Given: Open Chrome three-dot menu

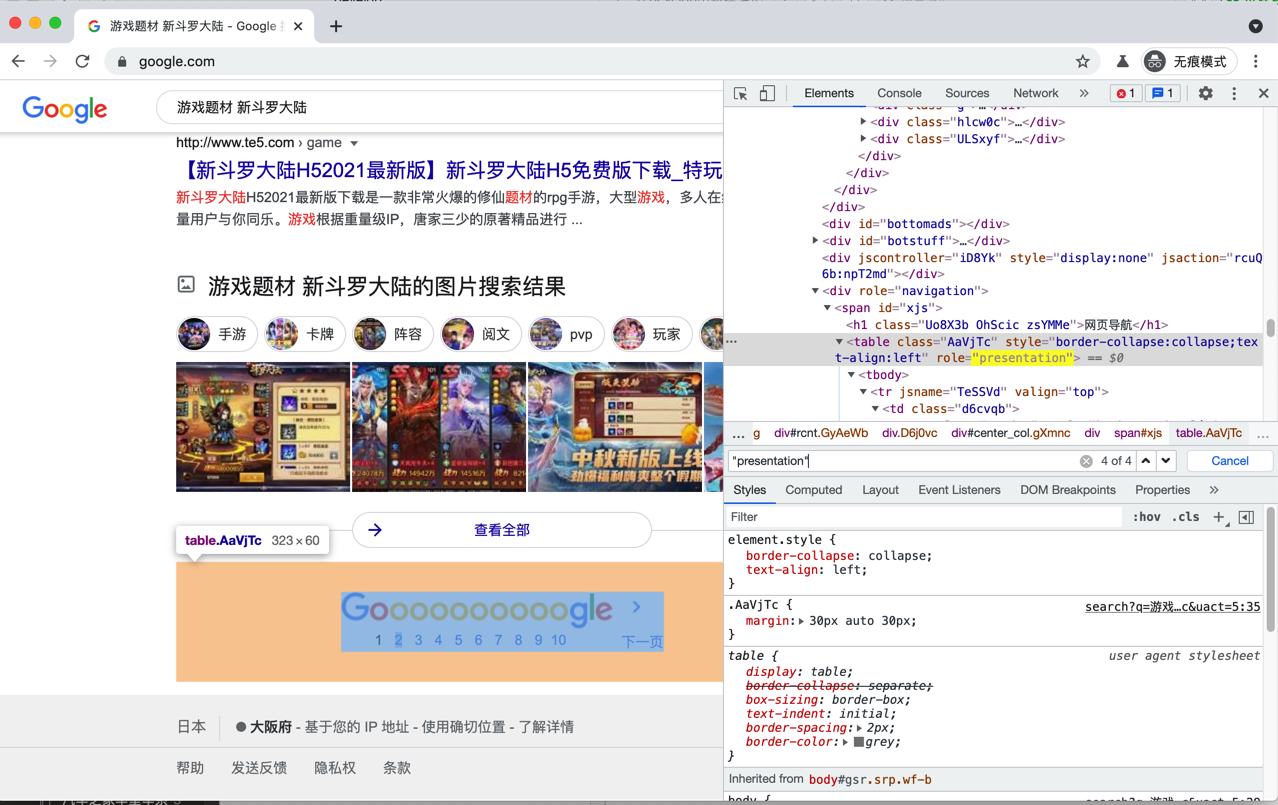Looking at the screenshot, I should point(1256,61).
